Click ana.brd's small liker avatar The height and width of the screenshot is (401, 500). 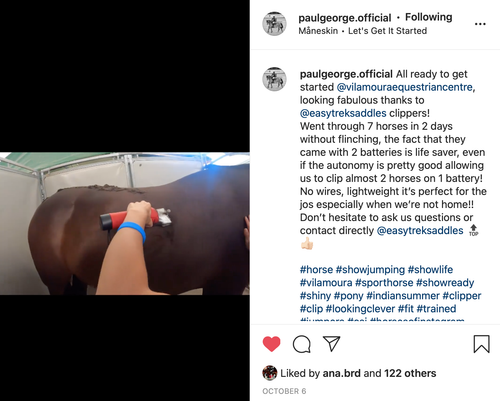point(270,373)
